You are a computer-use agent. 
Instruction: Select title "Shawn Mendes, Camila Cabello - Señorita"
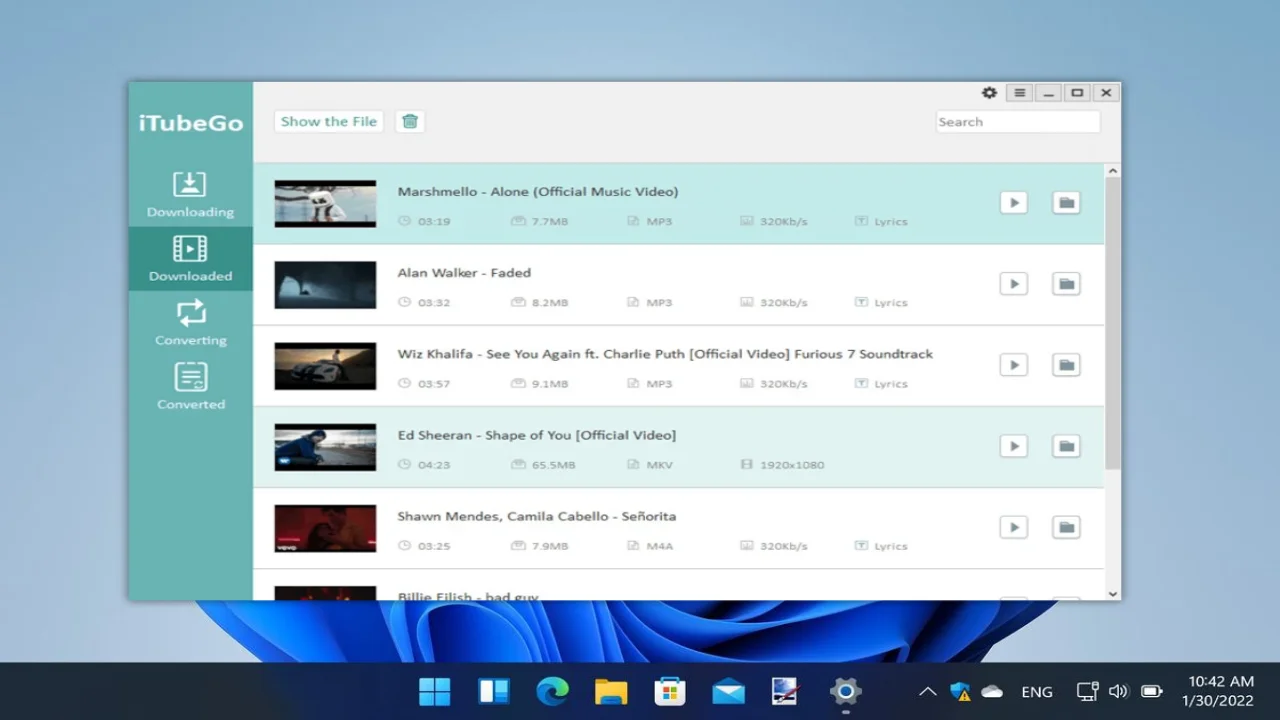tap(537, 516)
